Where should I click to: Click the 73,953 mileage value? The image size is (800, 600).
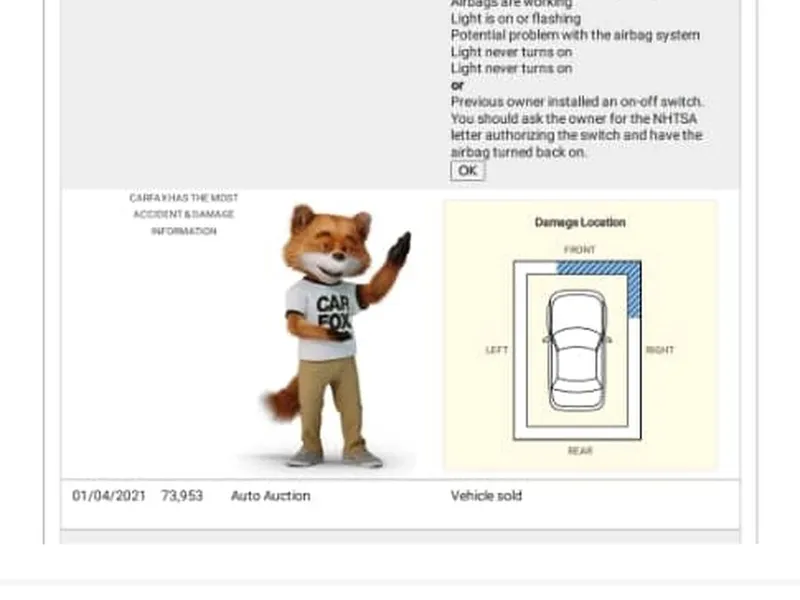[182, 496]
